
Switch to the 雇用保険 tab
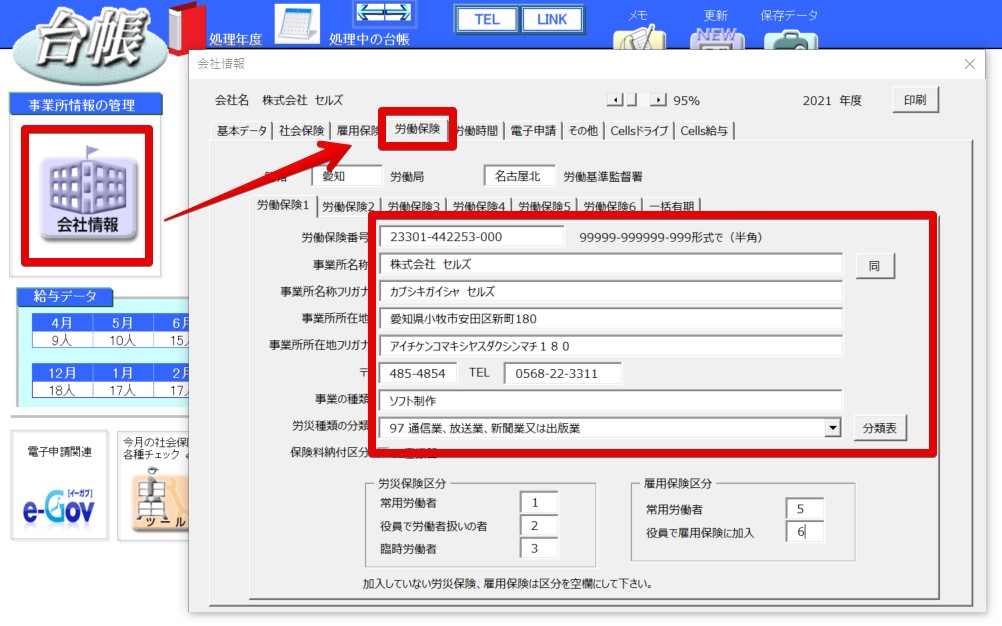pos(356,131)
